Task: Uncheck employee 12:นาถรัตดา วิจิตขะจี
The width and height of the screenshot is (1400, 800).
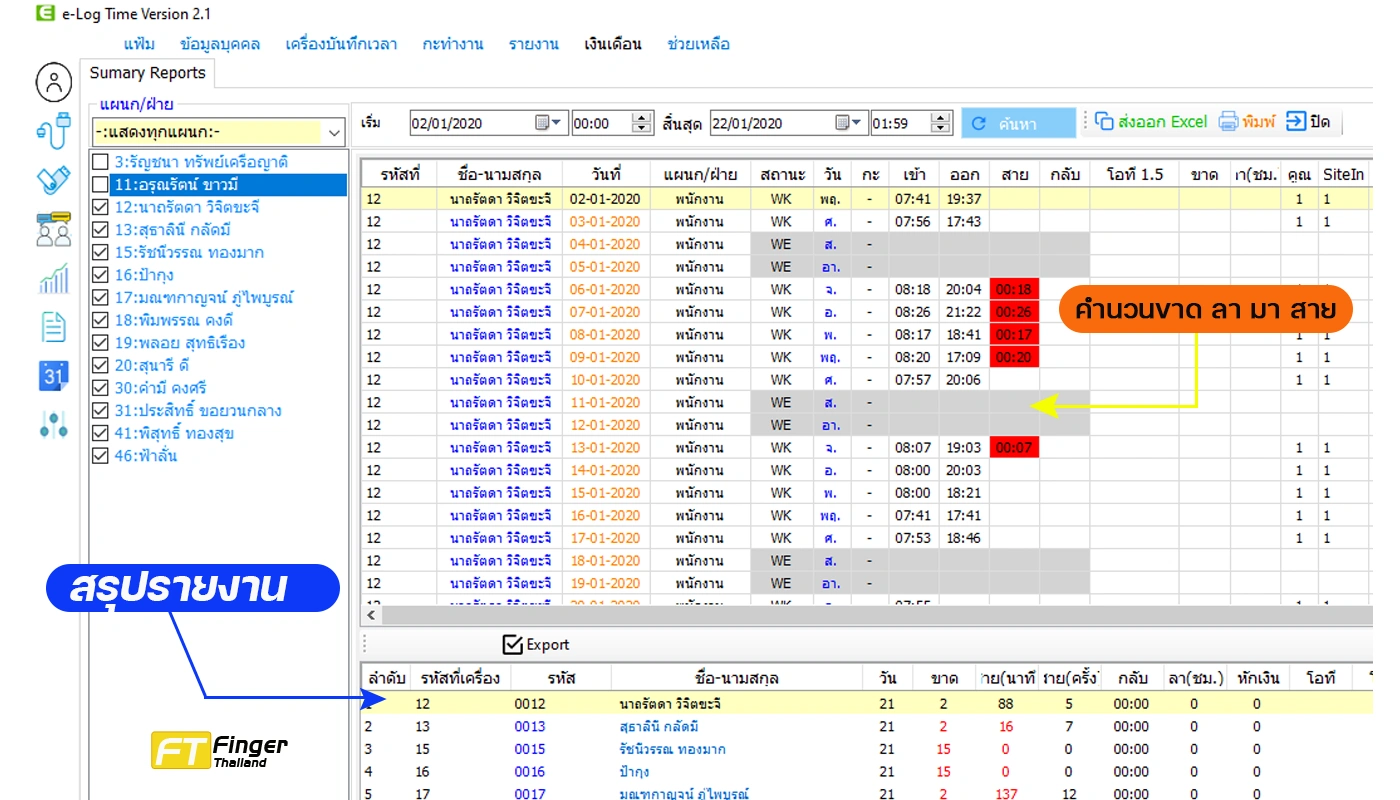Action: (x=100, y=207)
